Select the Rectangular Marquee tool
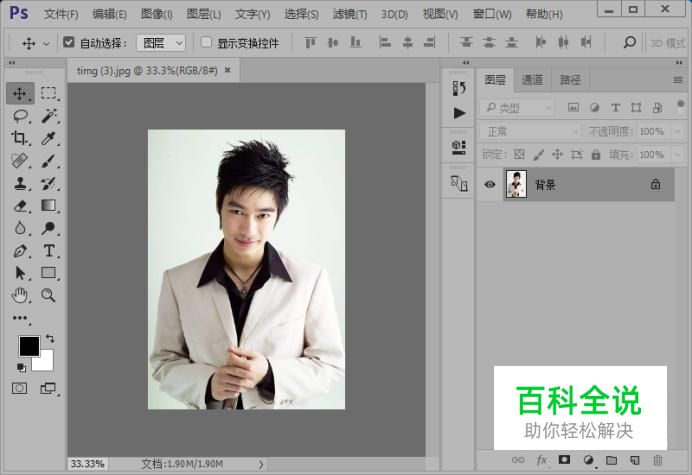692x475 pixels. pos(49,93)
